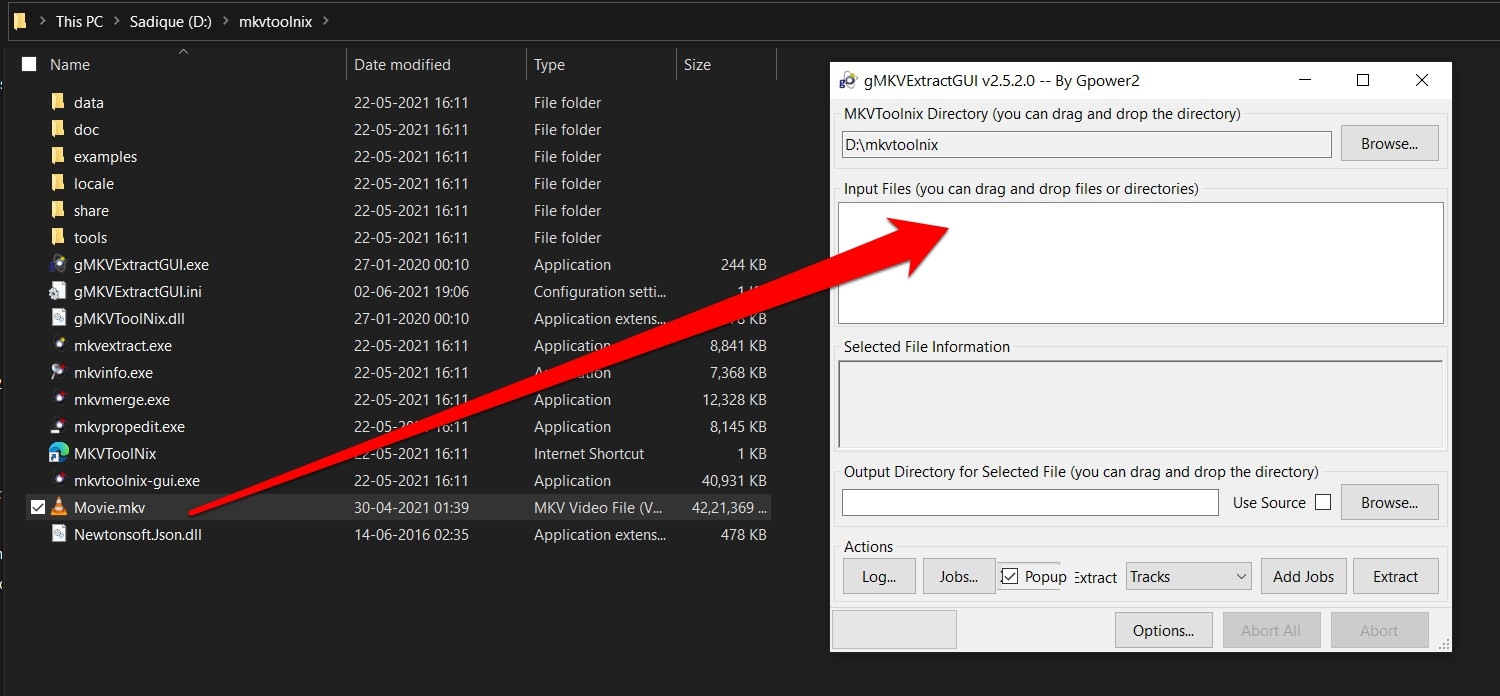The image size is (1500, 696).
Task: Click the output directory text field
Action: point(1030,502)
